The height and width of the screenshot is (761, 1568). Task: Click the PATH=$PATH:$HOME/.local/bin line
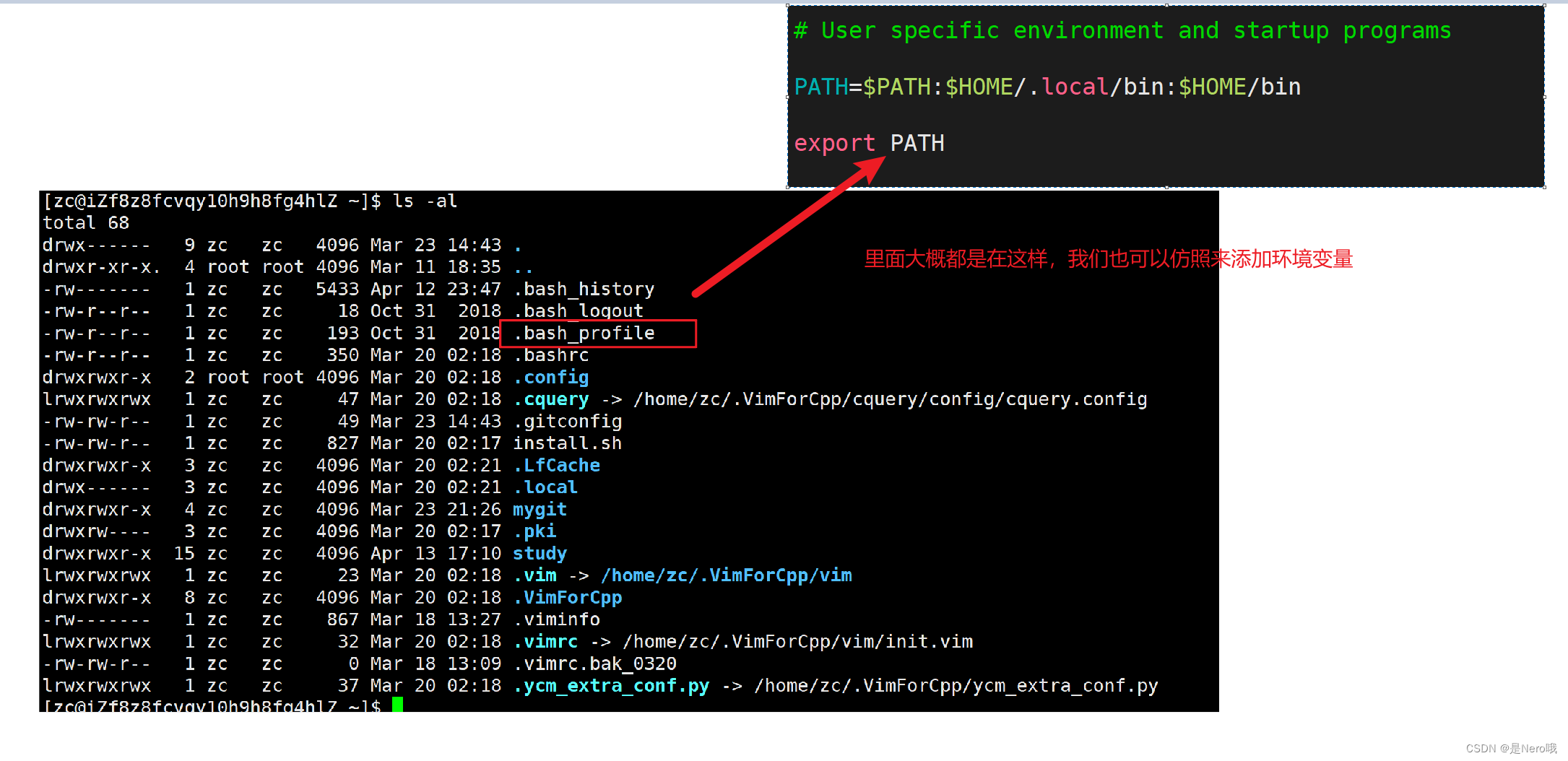(x=1047, y=87)
